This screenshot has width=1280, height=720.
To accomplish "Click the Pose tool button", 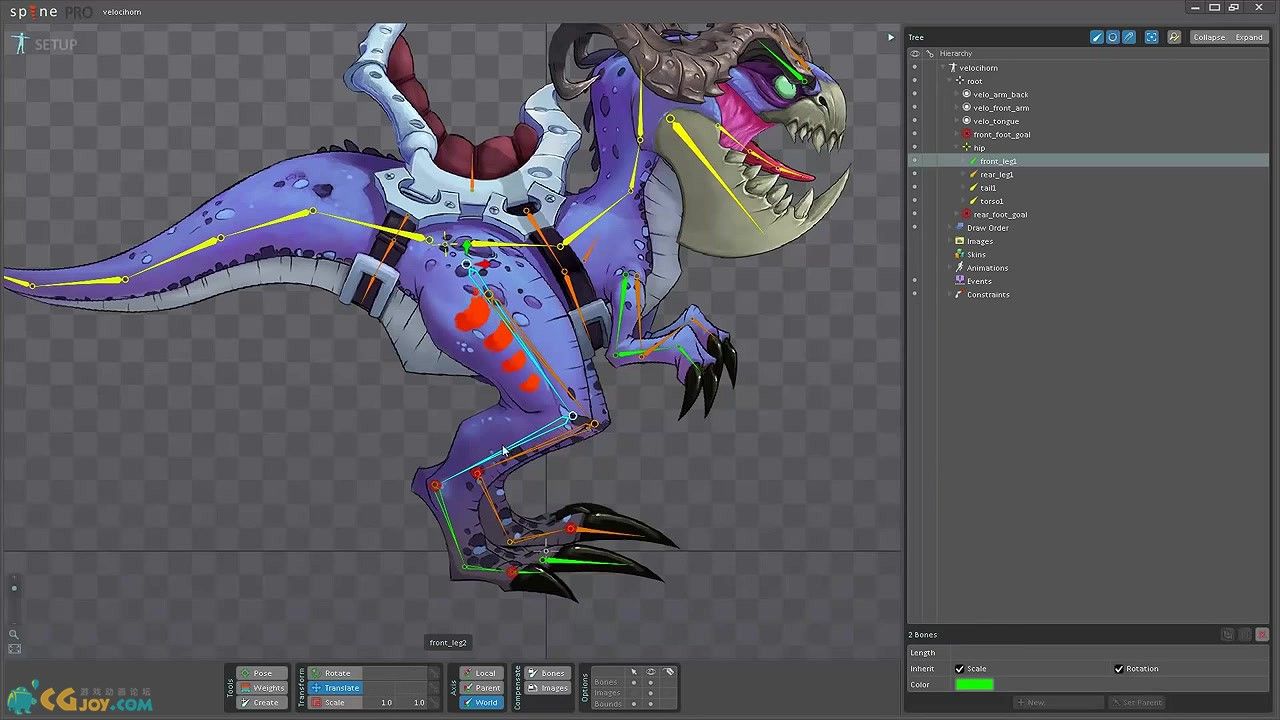I will [x=262, y=673].
